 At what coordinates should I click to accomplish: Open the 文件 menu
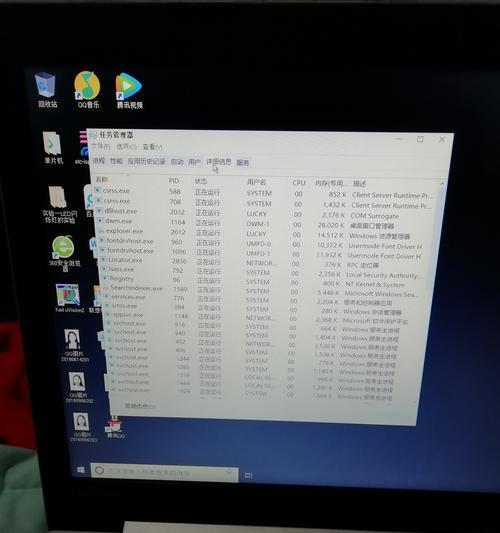101,146
